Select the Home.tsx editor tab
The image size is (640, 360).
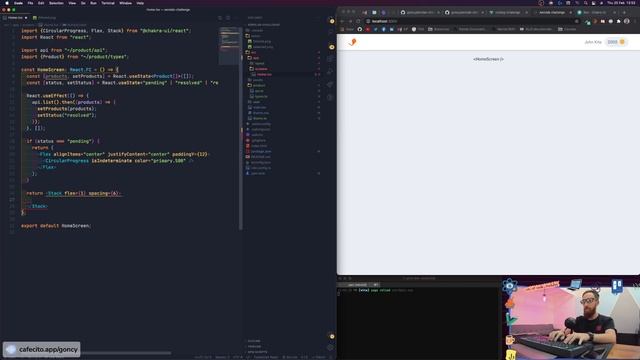point(16,18)
